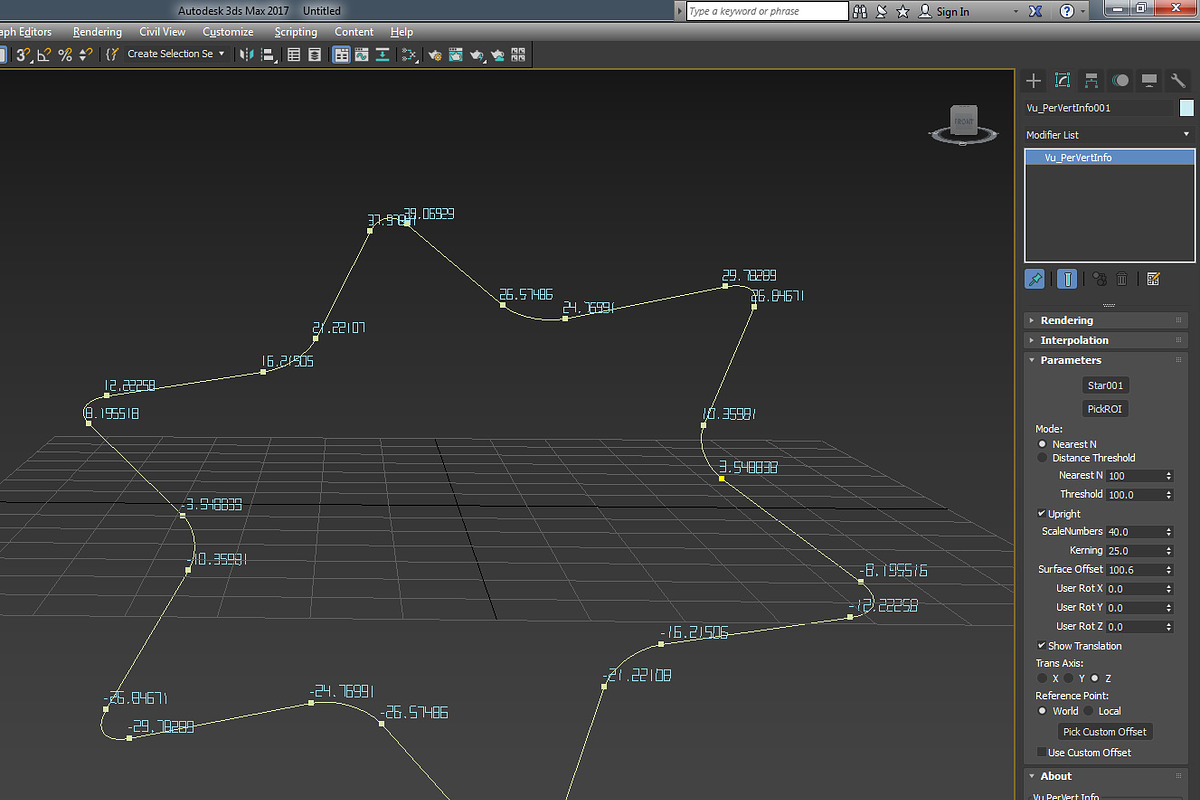Toggle the Angle Snap icon
Screen dimensions: 1200x800
coord(43,54)
